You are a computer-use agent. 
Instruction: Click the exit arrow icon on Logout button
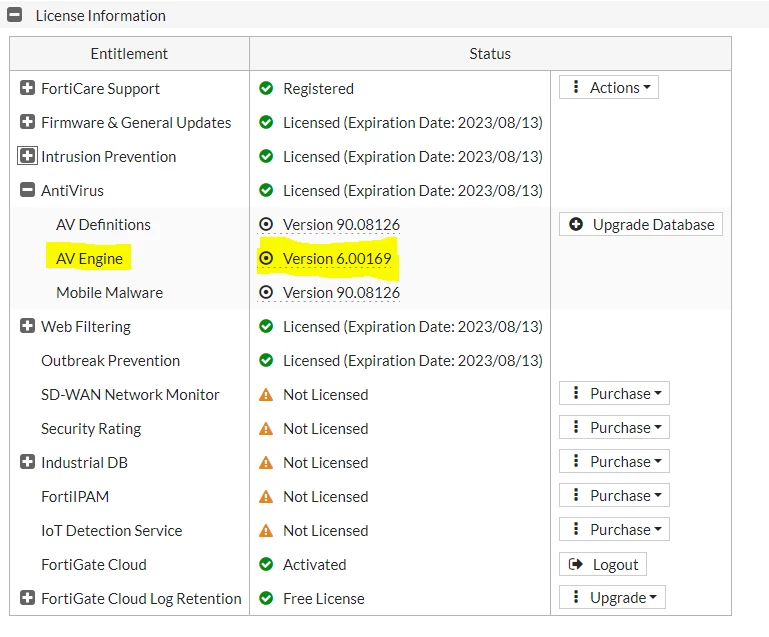coord(575,564)
